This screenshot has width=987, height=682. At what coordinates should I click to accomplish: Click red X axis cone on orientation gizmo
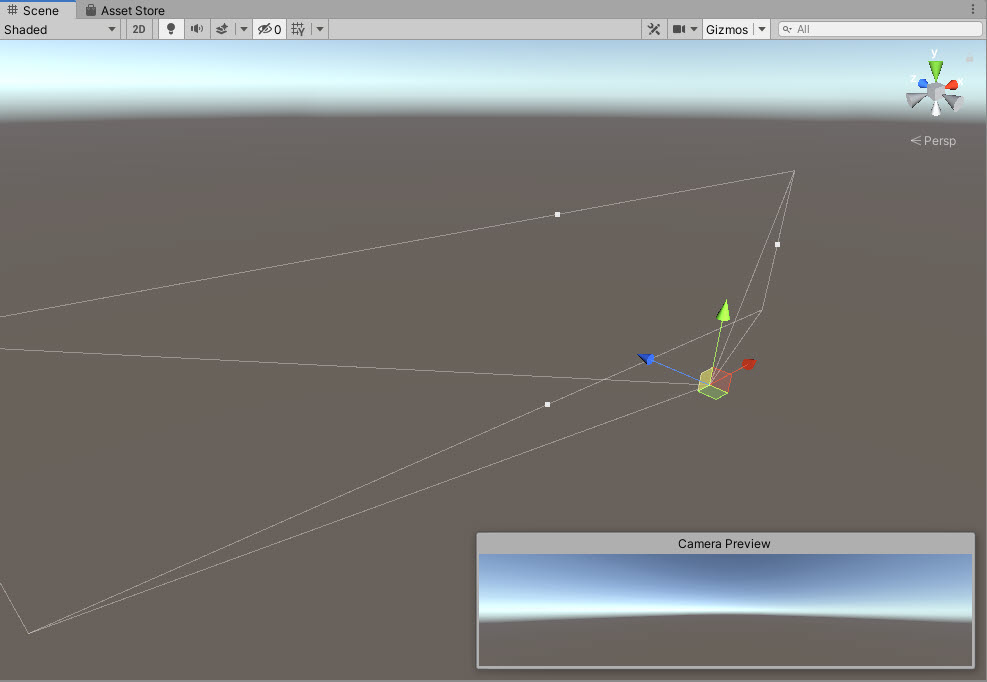[951, 84]
